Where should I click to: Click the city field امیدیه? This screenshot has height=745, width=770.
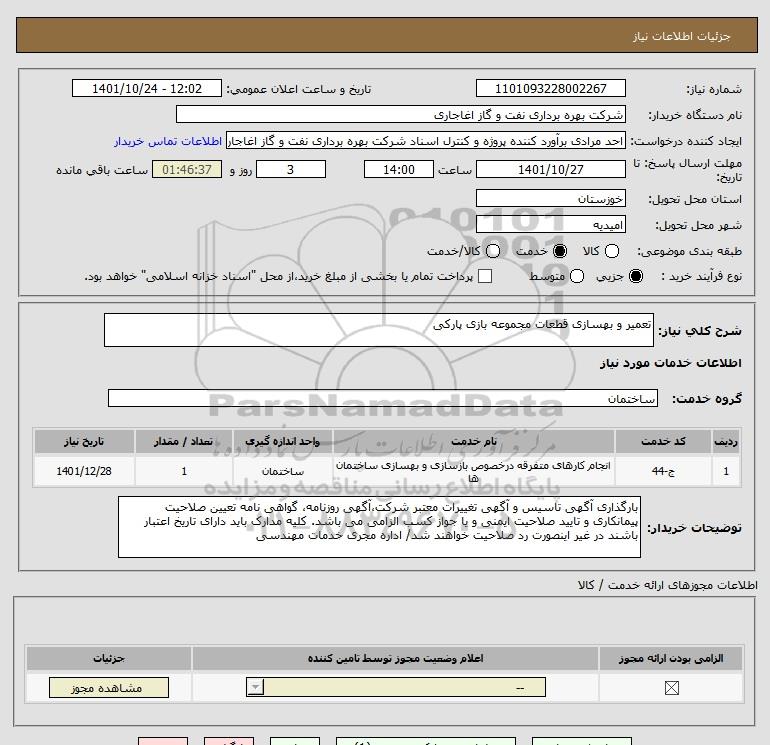550,224
